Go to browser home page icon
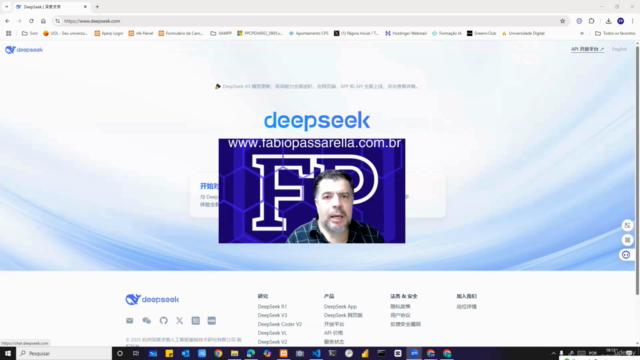640x360 pixels. pos(43,21)
